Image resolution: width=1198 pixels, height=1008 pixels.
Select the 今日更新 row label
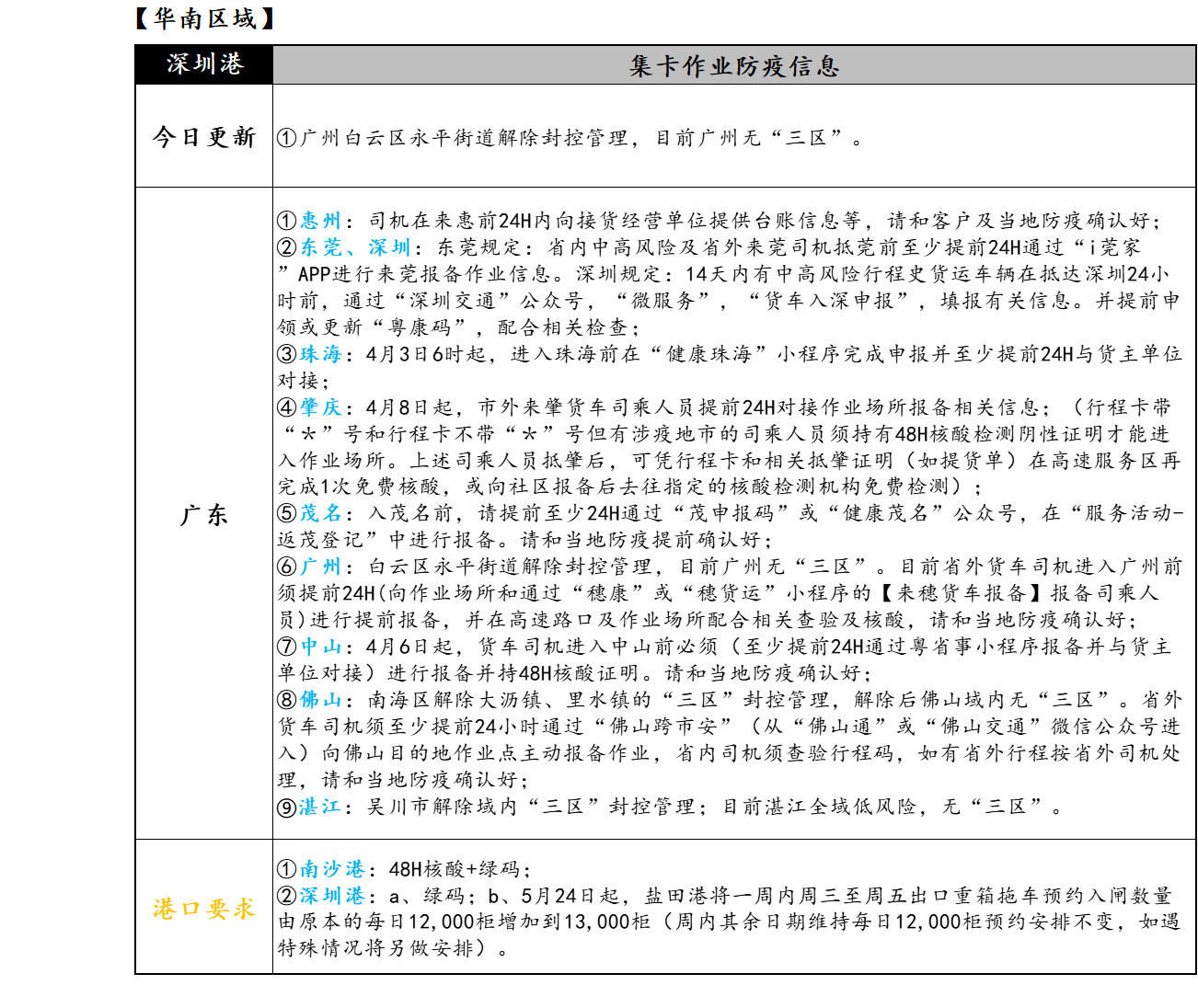tap(204, 137)
